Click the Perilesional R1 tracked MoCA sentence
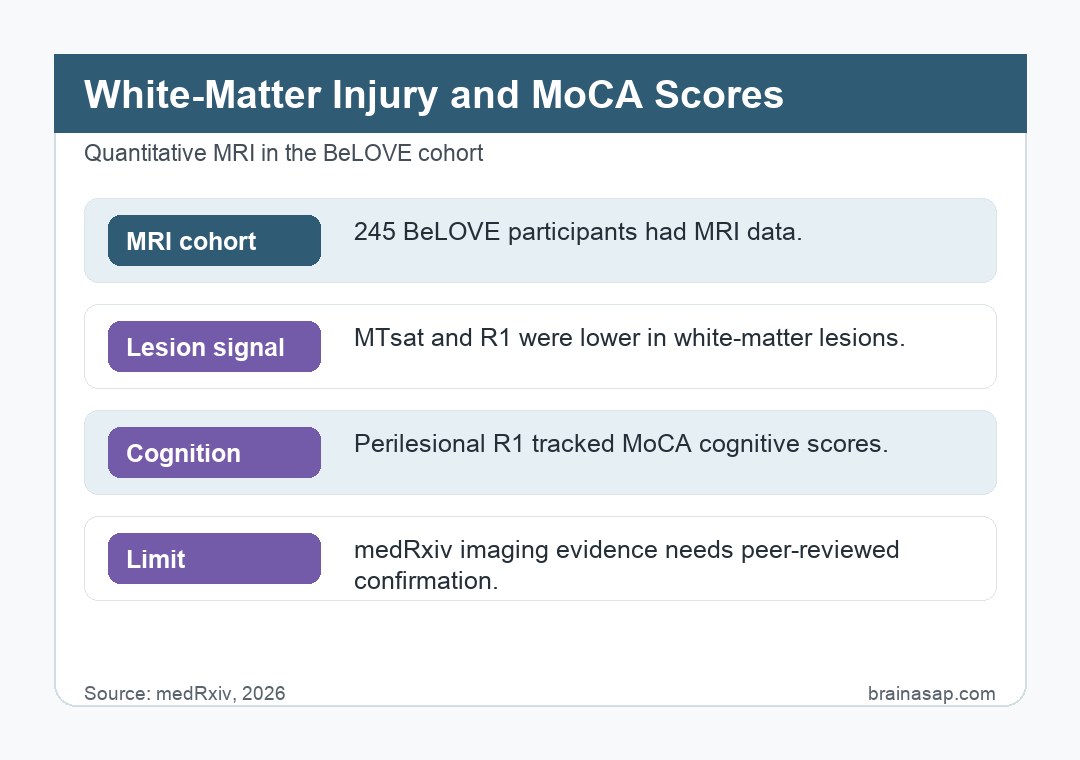Screen dimensions: 1080x760 pyautogui.click(x=621, y=444)
